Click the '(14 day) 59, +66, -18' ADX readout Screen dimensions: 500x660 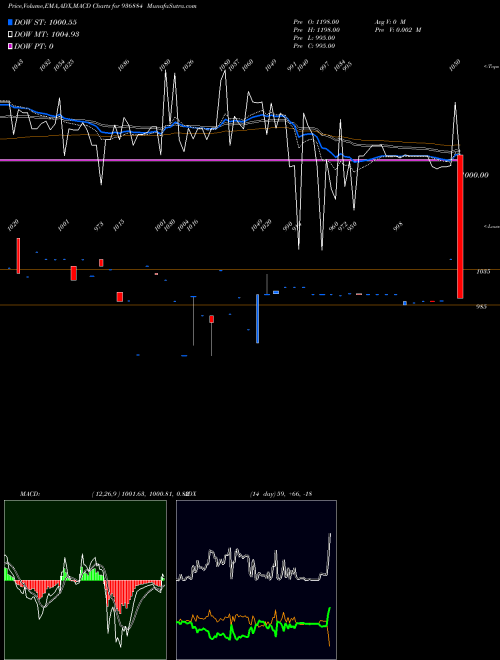coord(281,494)
